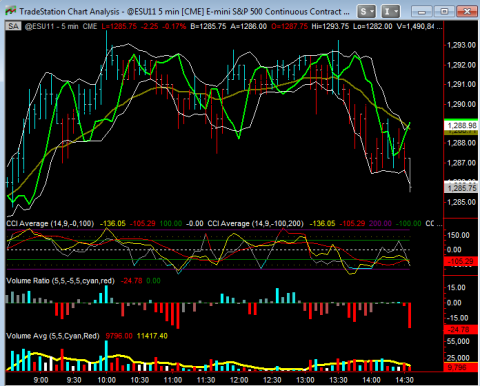Screen dimensions: 480x386
Task: Maximize the chart analysis window
Action: coord(444,12)
